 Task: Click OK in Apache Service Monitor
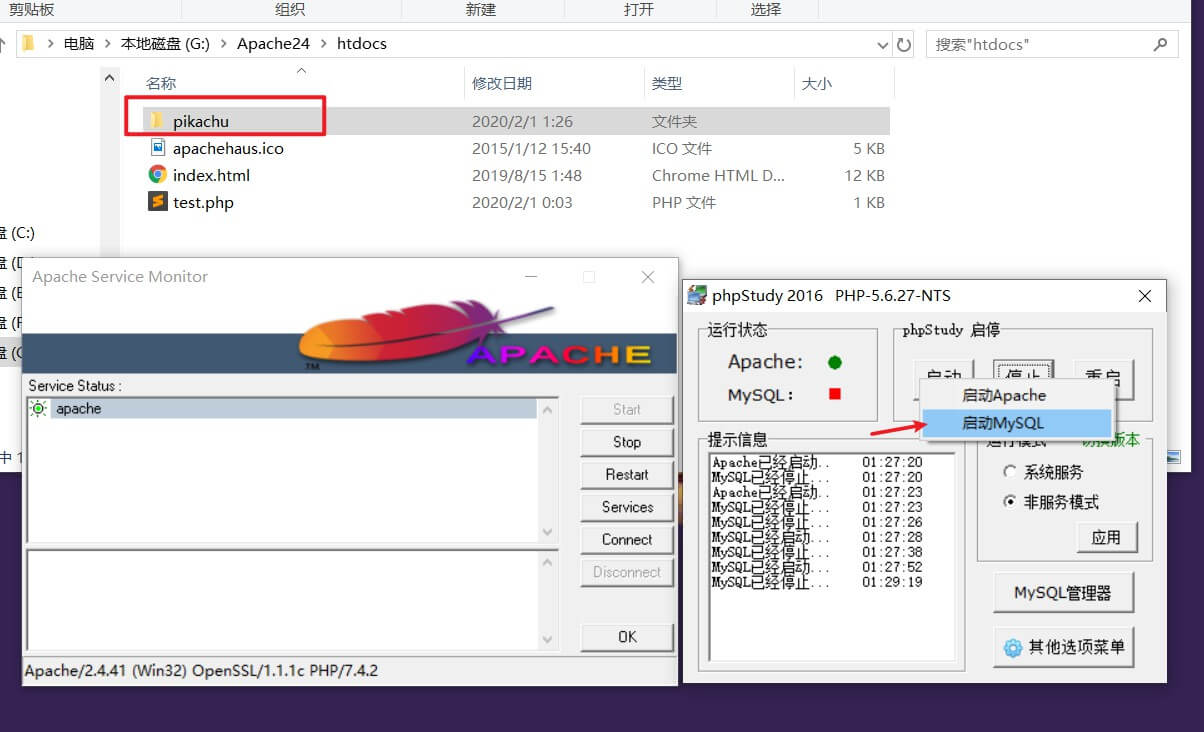(627, 637)
